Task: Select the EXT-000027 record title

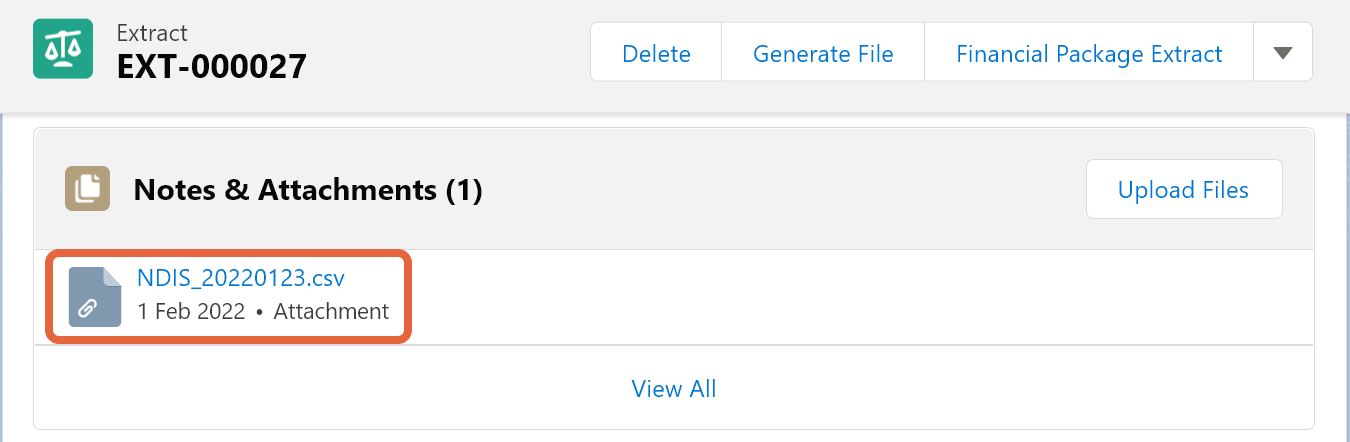Action: [x=212, y=67]
